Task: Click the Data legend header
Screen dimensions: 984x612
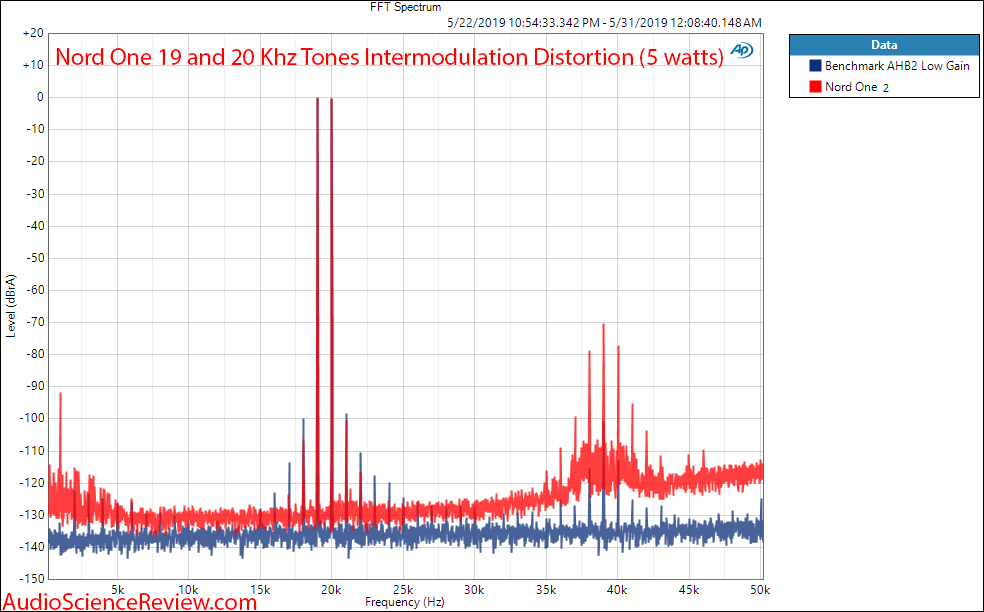Action: pos(884,45)
